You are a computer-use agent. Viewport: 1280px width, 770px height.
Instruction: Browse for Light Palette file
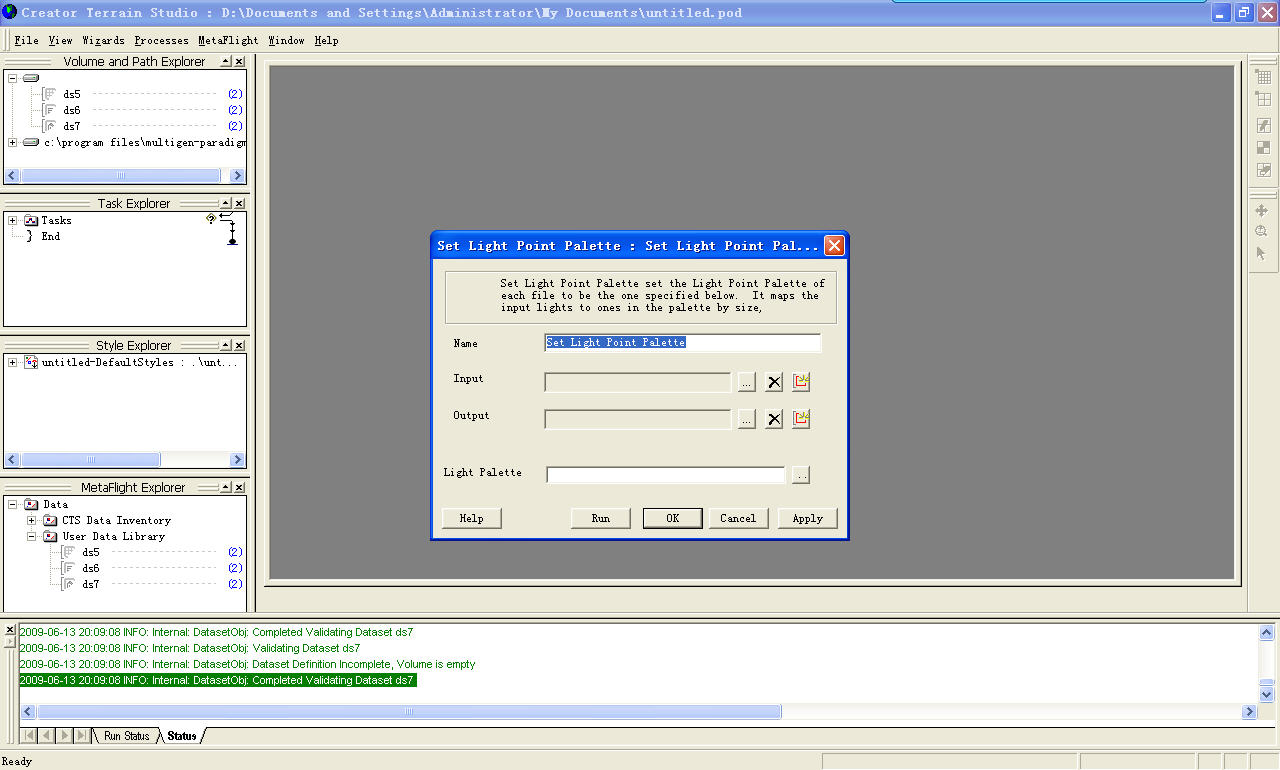pyautogui.click(x=800, y=475)
